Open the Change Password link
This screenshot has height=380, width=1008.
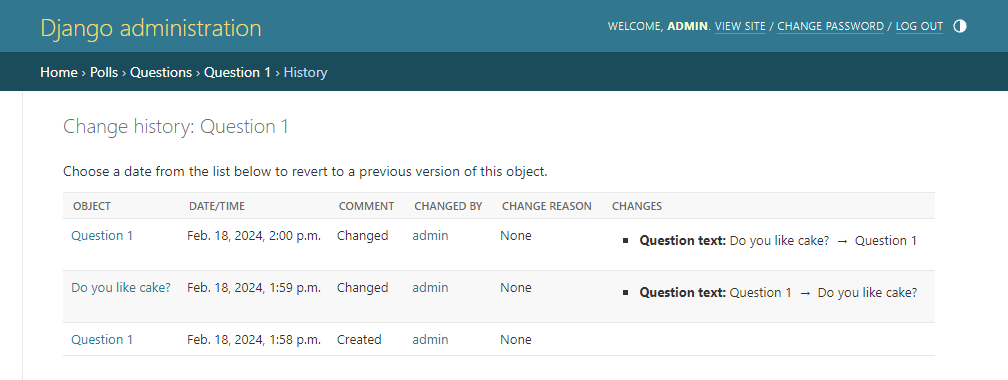[831, 26]
